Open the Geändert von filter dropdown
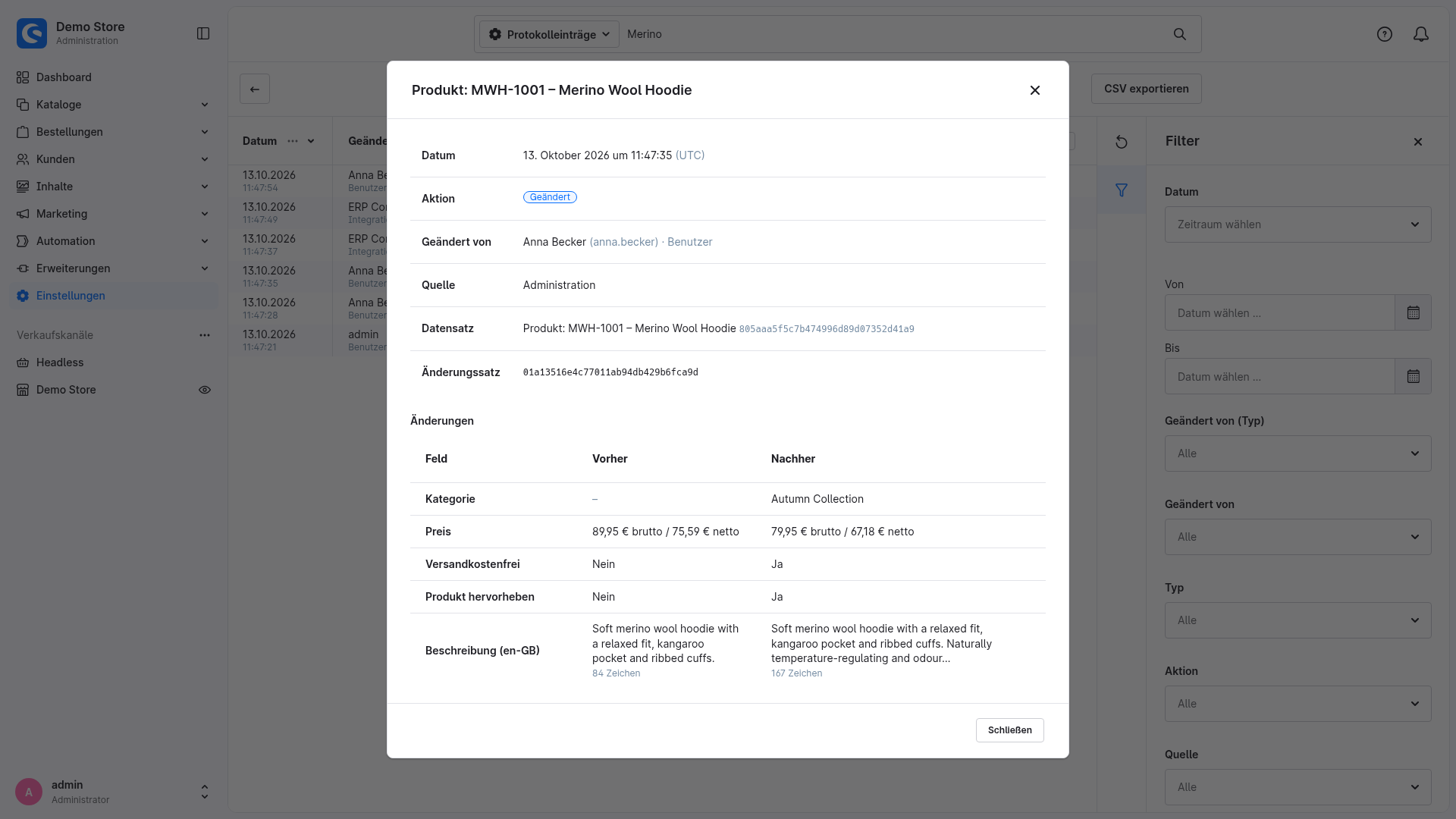Screen dimensions: 1456x819 [1298, 537]
